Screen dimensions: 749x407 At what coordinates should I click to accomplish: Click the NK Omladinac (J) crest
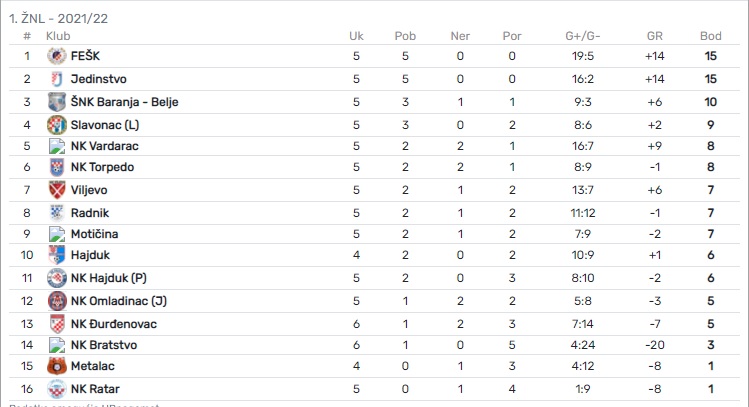click(56, 300)
